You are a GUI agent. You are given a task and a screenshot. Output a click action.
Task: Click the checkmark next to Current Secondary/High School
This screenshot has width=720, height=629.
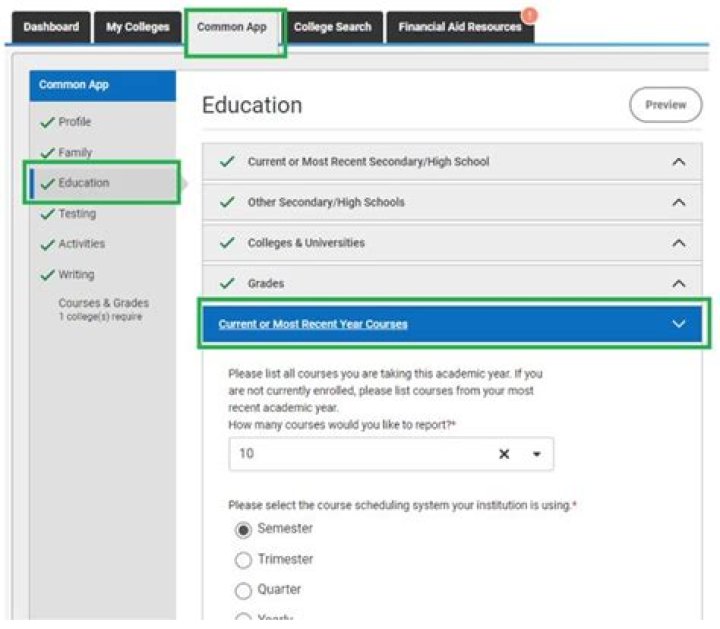[227, 162]
